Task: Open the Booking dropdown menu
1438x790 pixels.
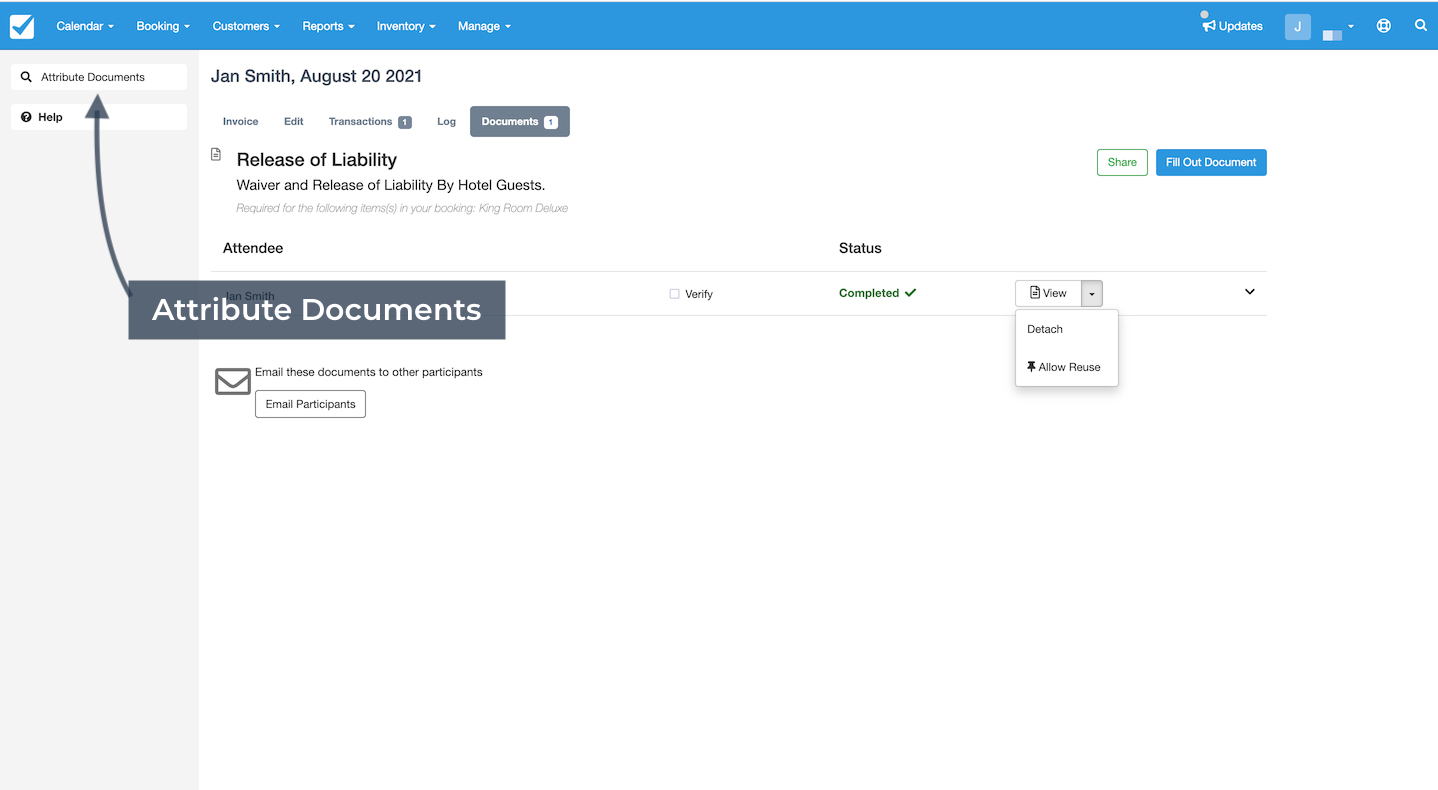Action: pos(163,26)
